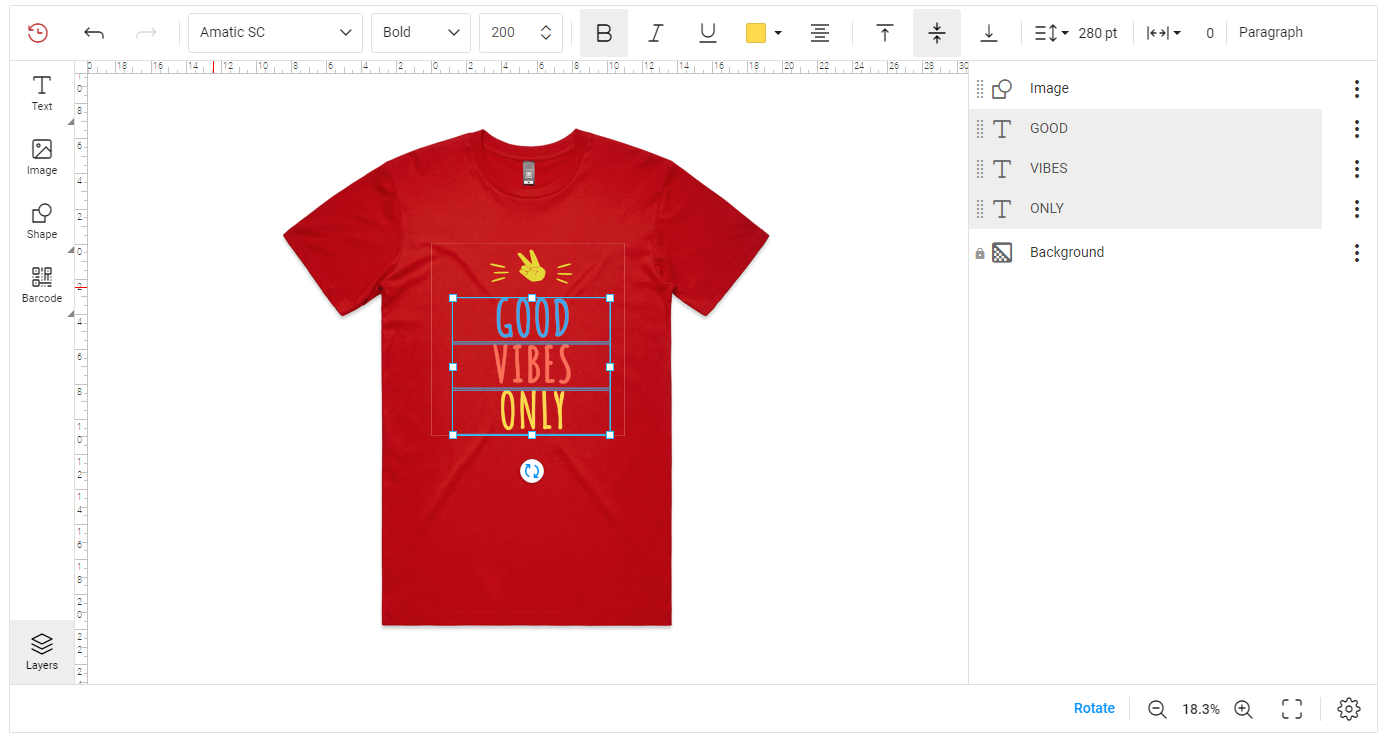Open options menu for VIBES layer

[x=1357, y=169]
